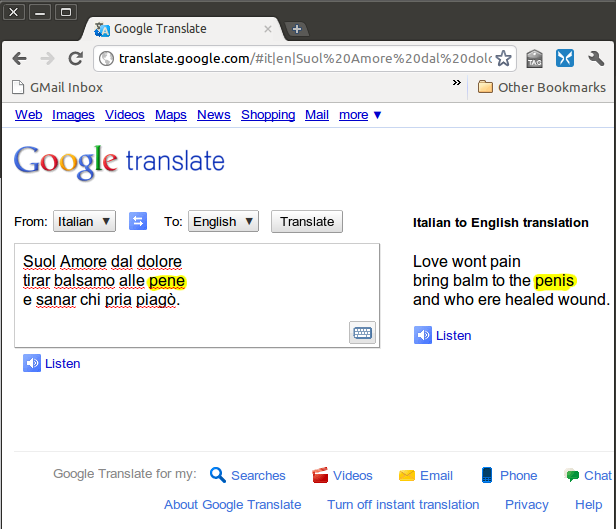Viewport: 616px width, 529px height.
Task: Click the blue phone icon beside Phone
Action: pos(487,475)
